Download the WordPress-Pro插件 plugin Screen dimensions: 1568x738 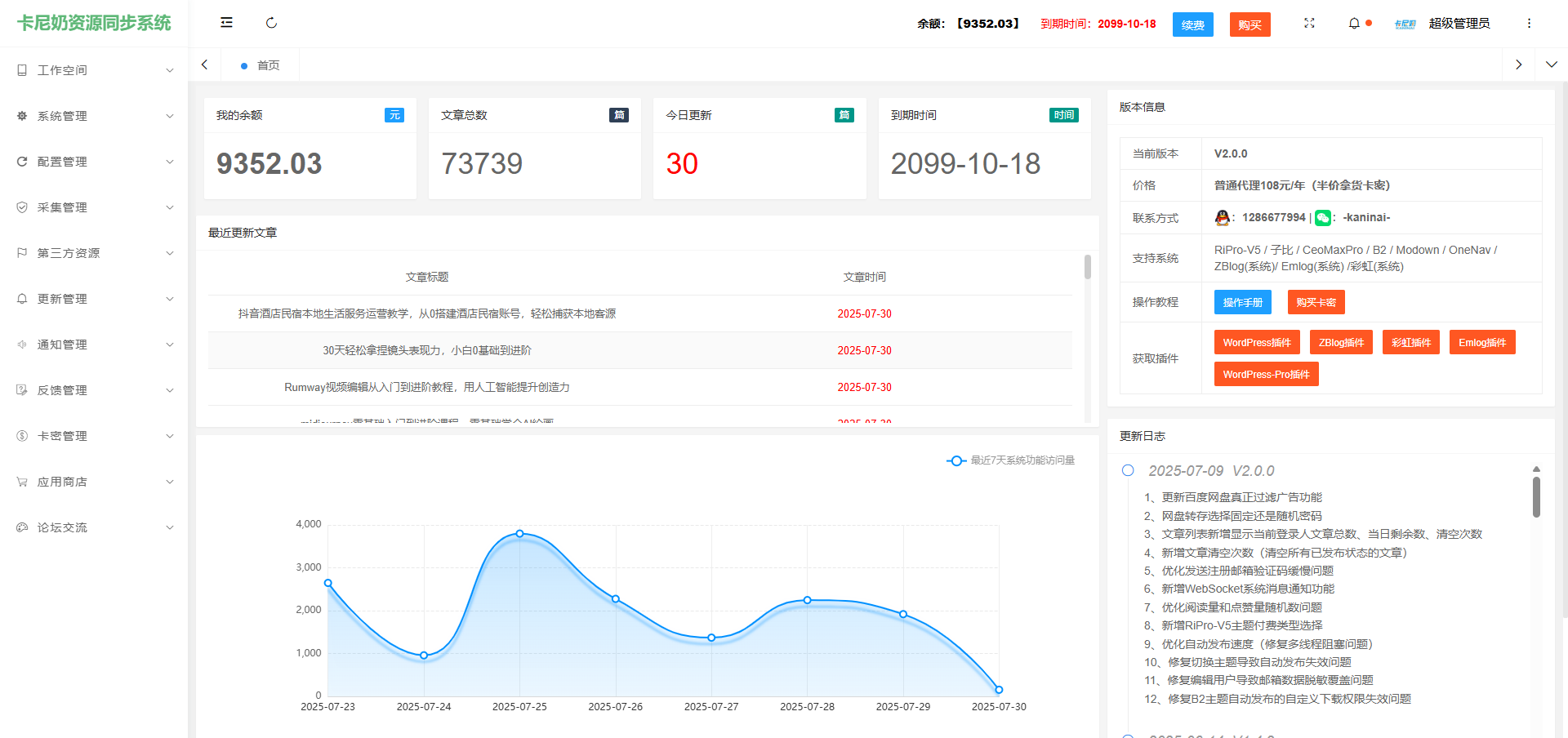pos(1266,374)
